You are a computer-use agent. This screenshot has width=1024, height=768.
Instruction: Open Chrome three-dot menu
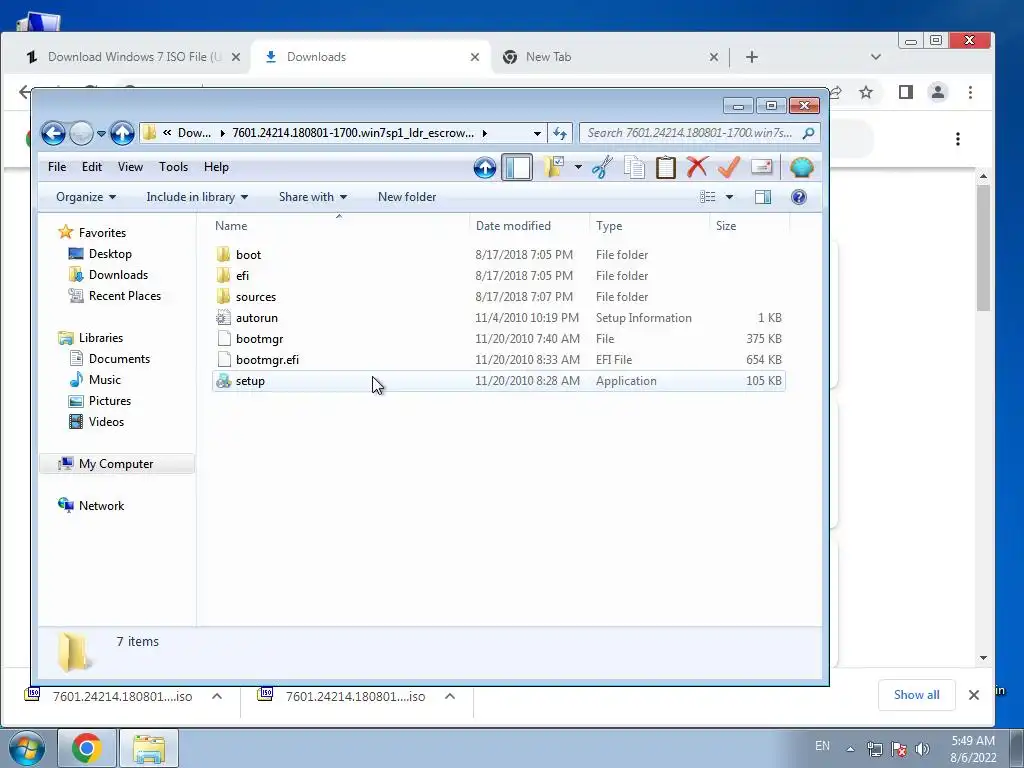click(970, 93)
